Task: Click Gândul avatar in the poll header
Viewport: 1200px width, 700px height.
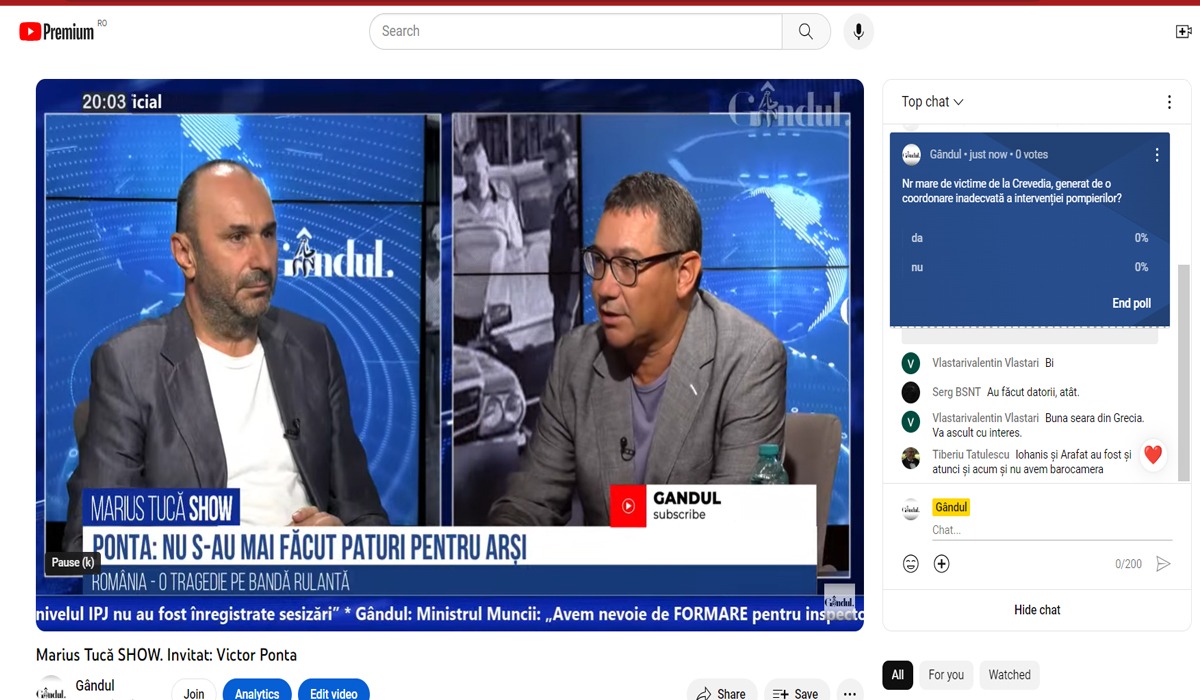Action: click(911, 154)
